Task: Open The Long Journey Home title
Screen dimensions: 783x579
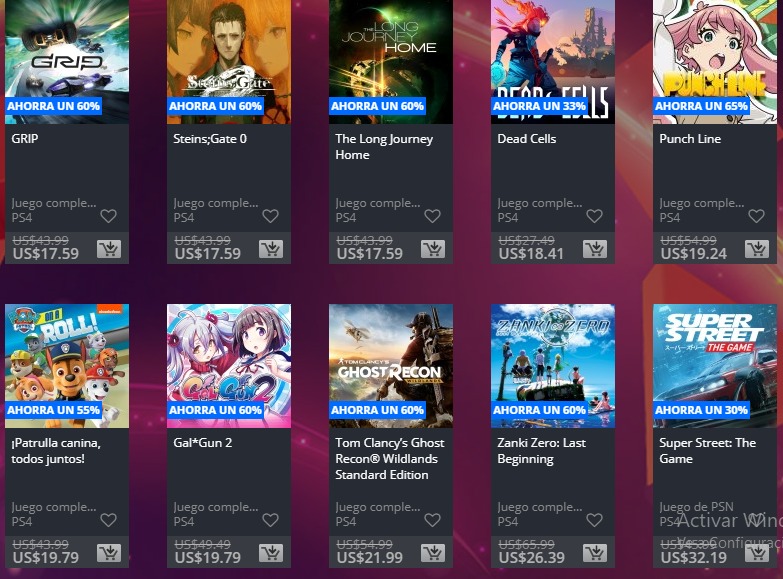Action: coord(384,147)
